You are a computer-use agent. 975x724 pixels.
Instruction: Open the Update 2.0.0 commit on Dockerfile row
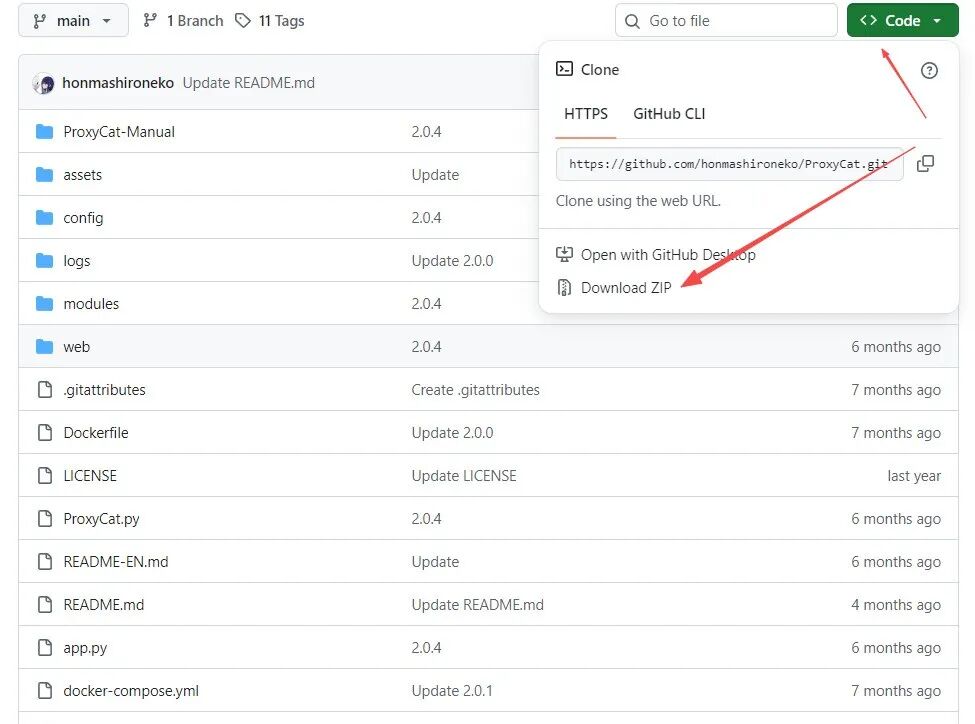[453, 433]
